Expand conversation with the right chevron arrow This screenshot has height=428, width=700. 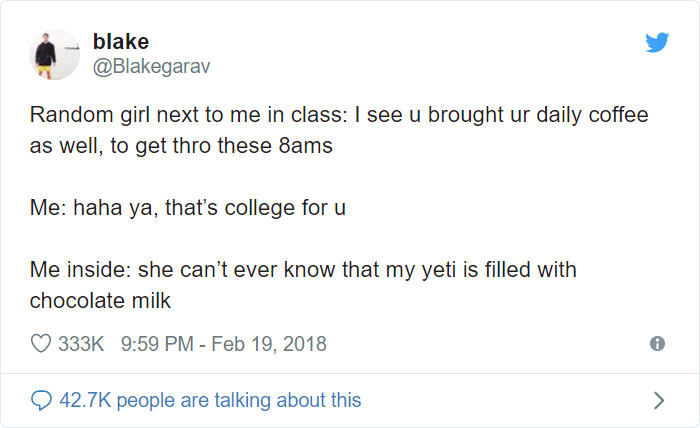pos(657,400)
